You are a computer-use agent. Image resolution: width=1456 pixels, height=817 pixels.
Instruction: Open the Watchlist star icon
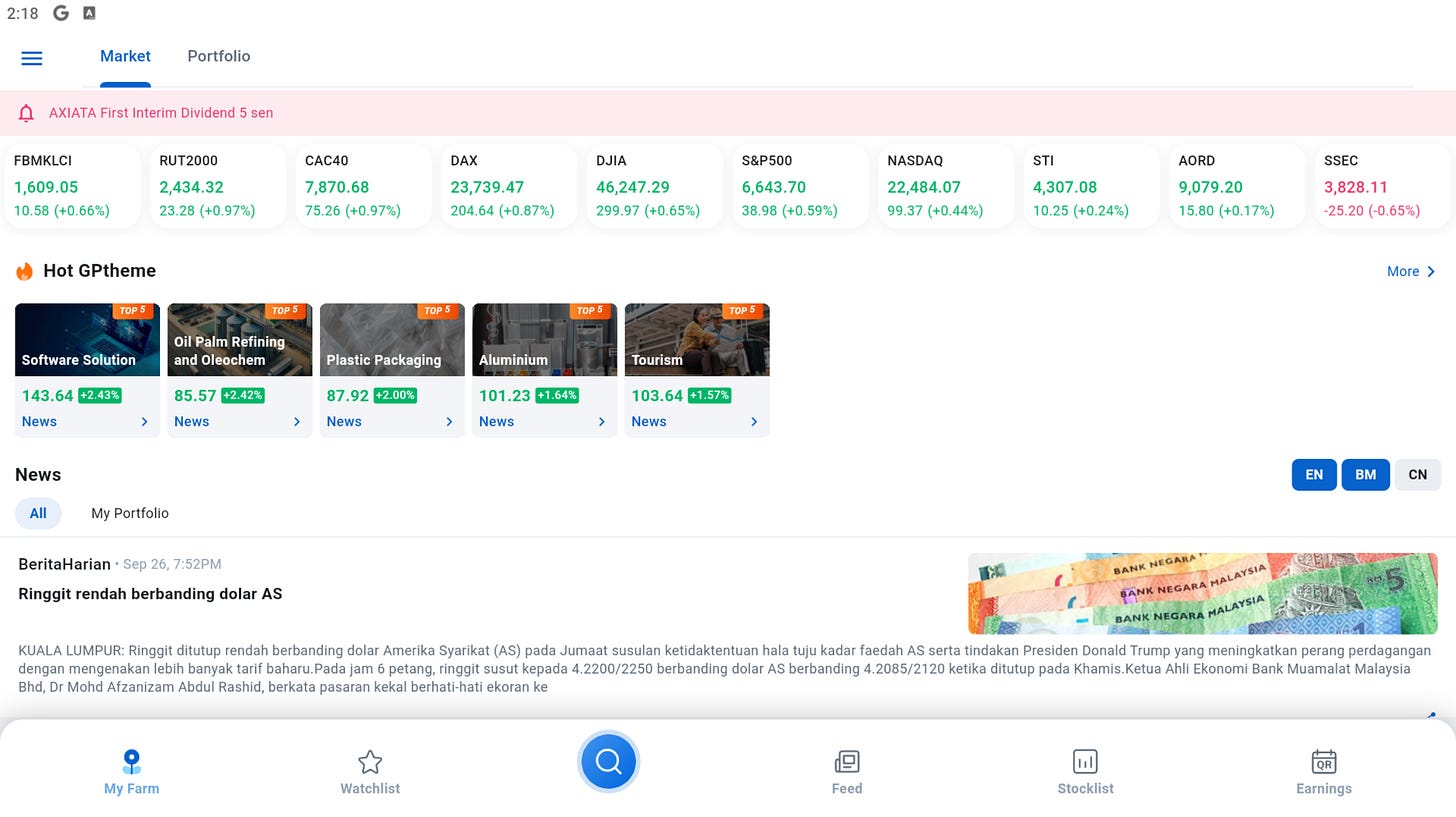pos(370,762)
